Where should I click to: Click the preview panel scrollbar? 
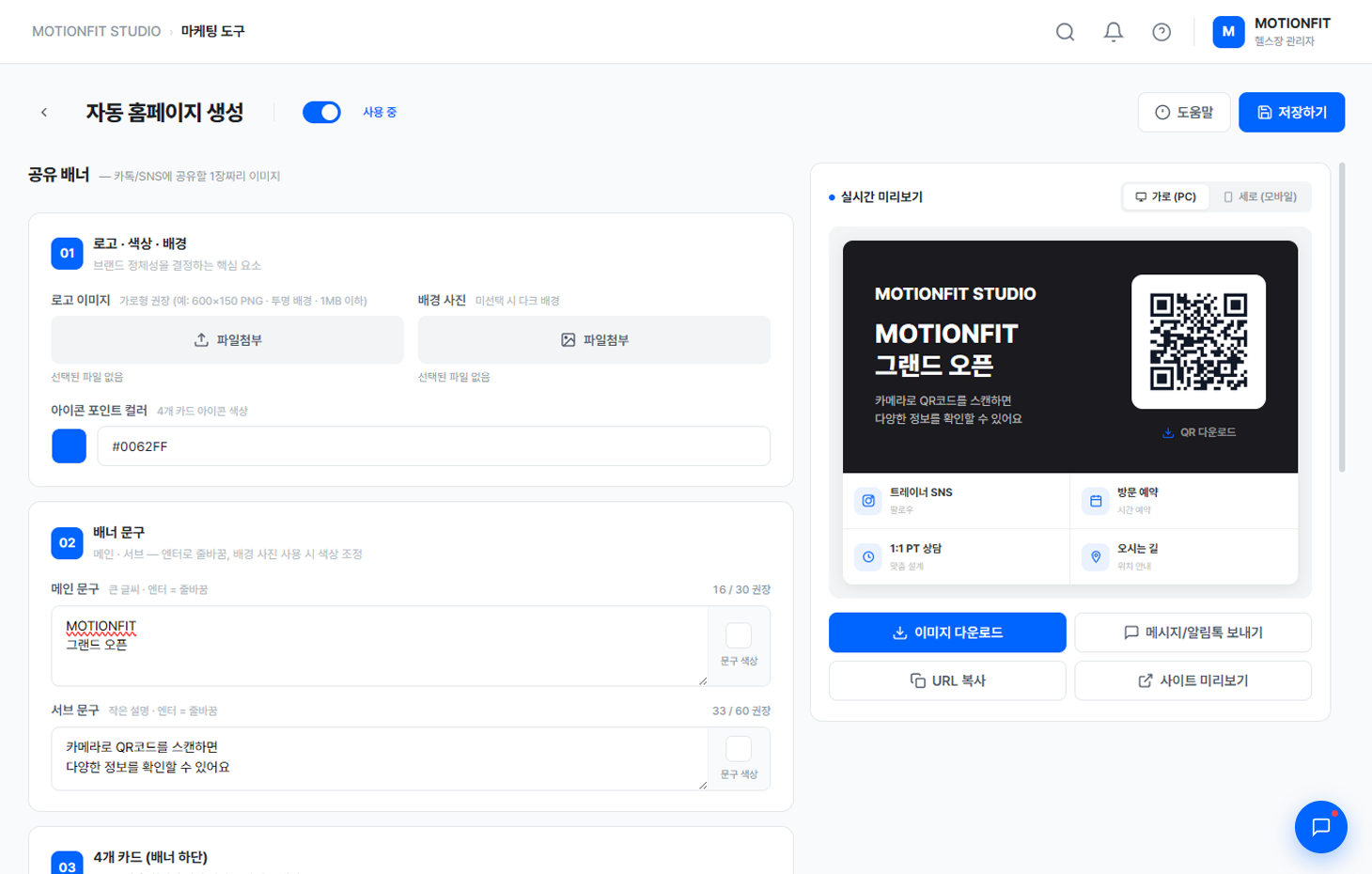click(1342, 318)
